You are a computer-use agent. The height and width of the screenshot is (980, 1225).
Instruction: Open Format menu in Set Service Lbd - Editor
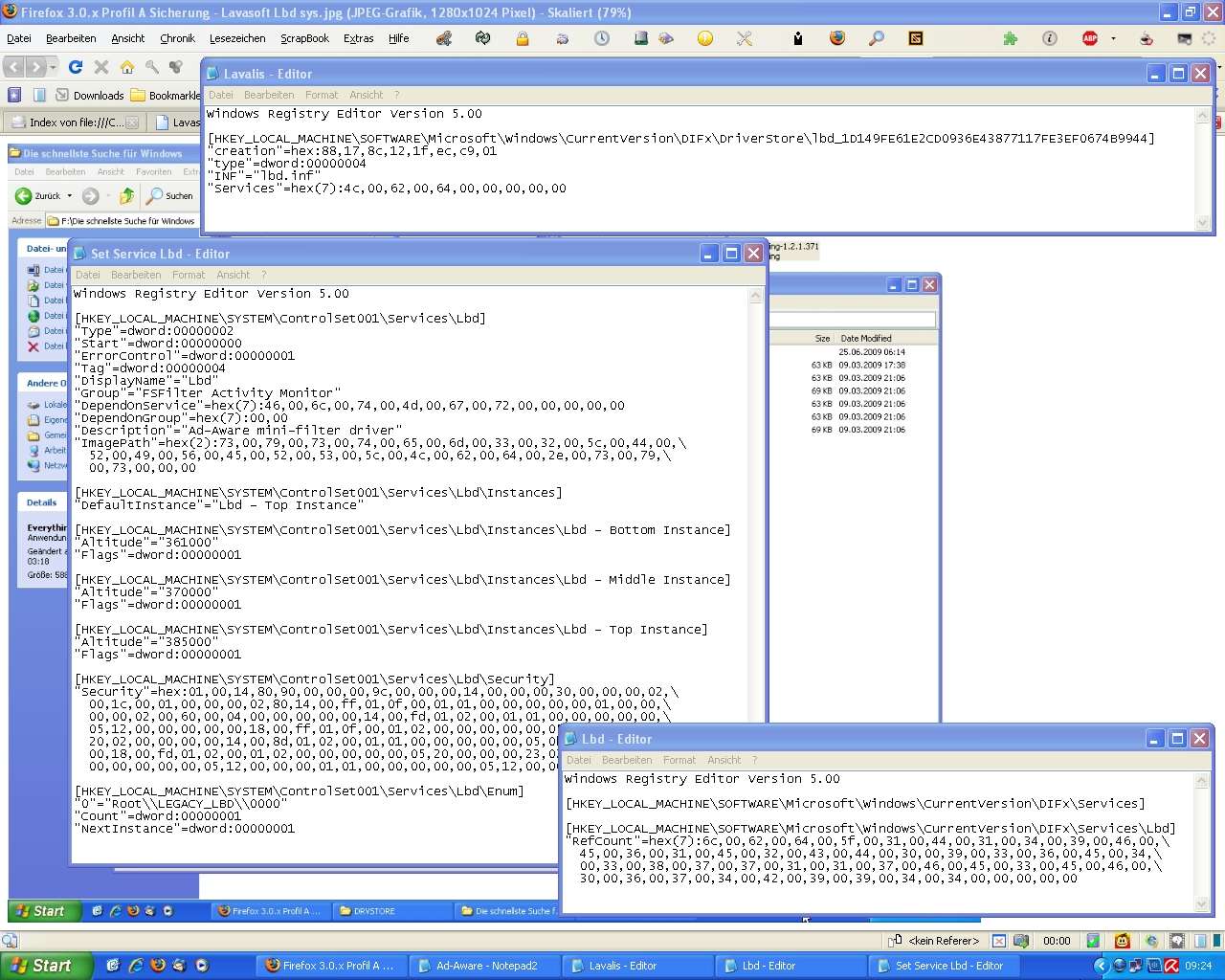pos(189,275)
